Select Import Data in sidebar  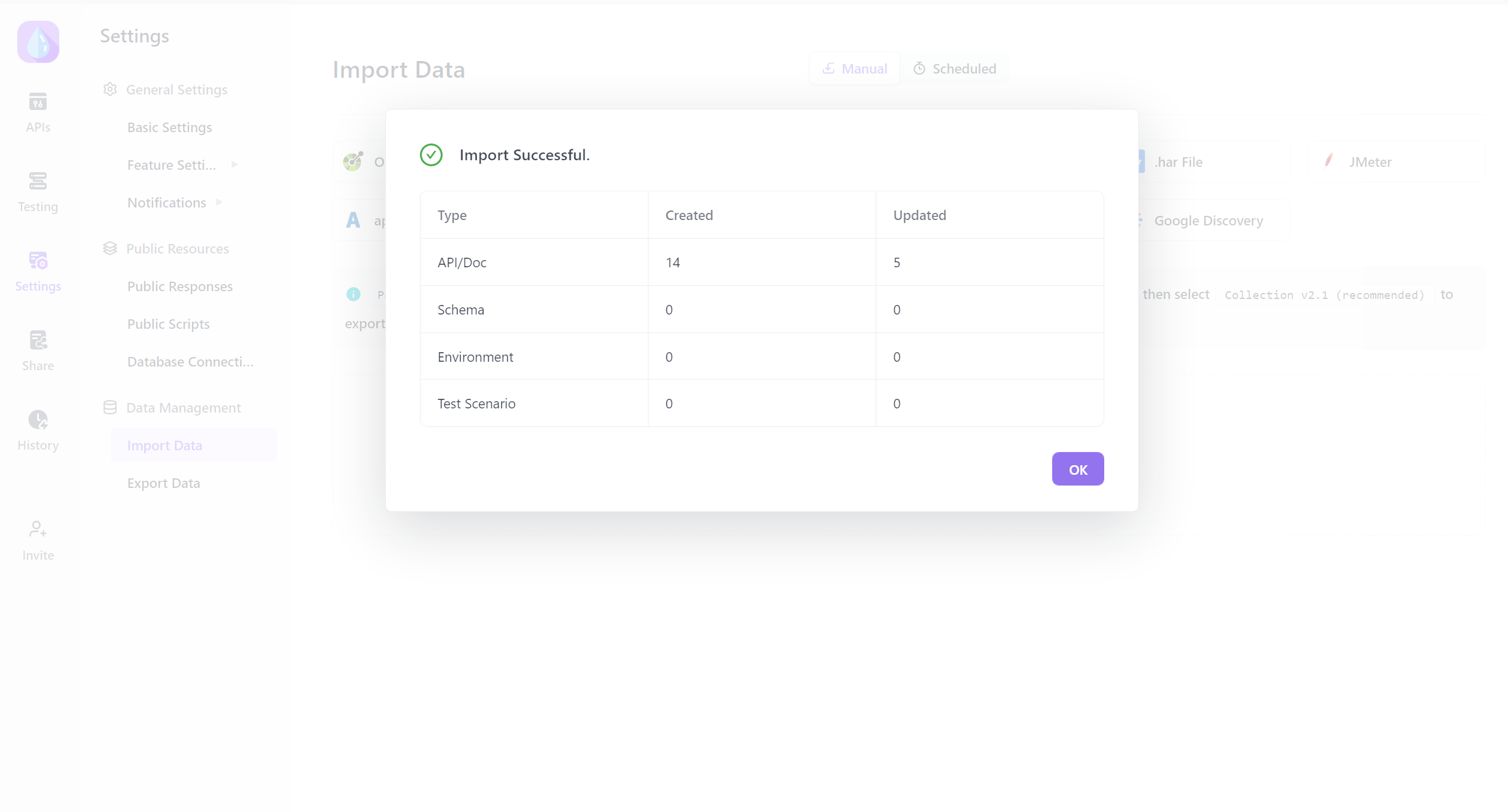(x=194, y=445)
